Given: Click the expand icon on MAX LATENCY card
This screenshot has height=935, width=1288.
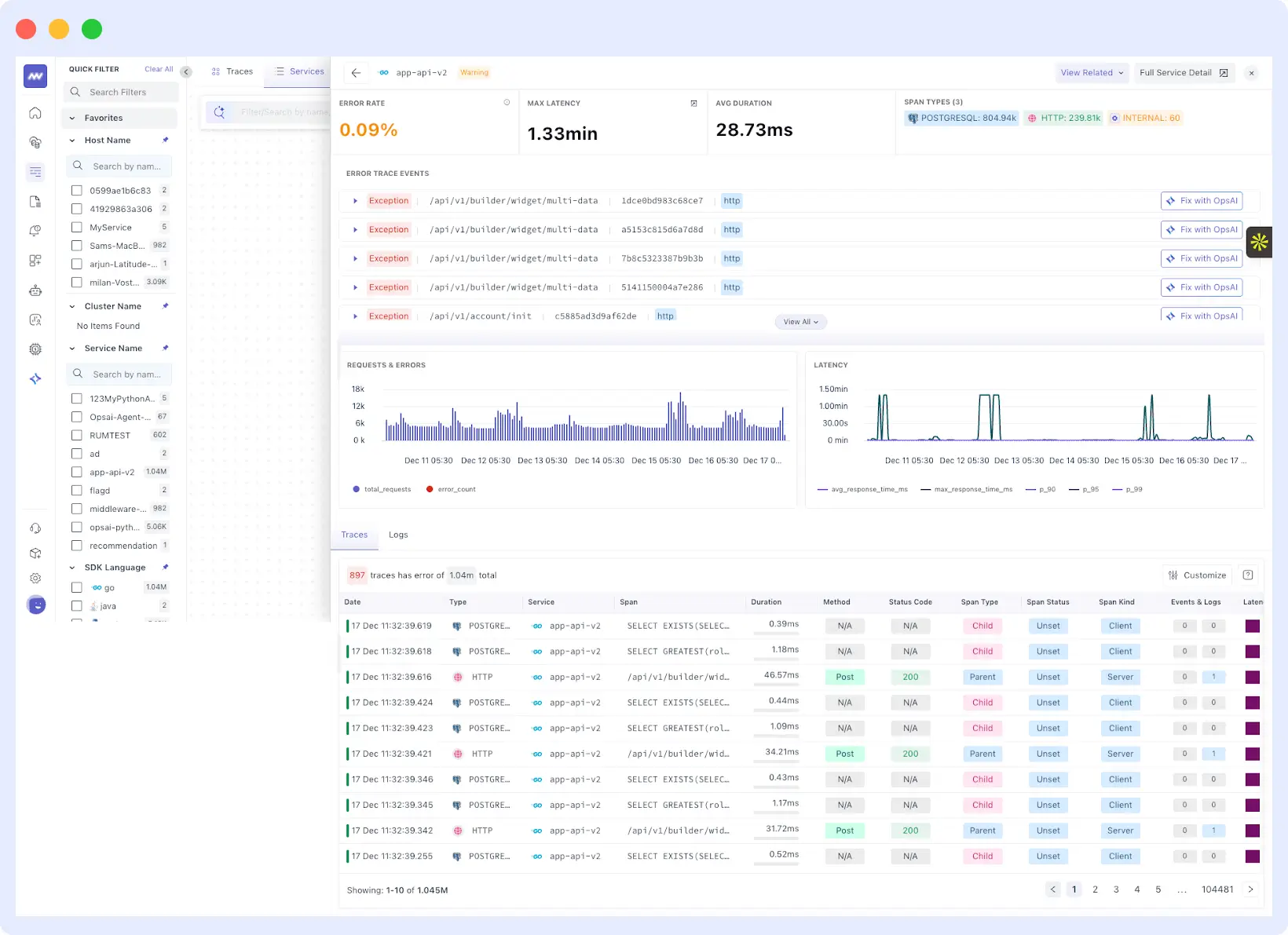Looking at the screenshot, I should [694, 103].
